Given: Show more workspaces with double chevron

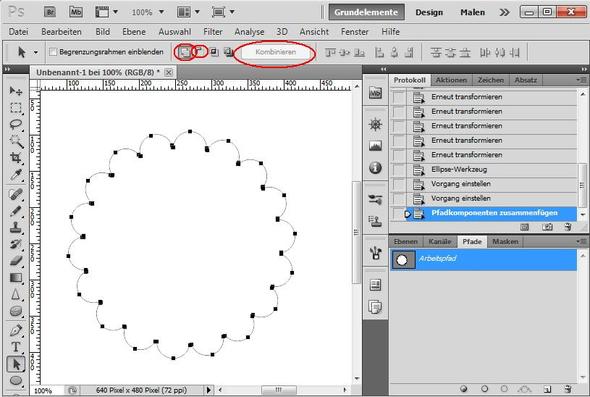Looking at the screenshot, I should tap(504, 12).
